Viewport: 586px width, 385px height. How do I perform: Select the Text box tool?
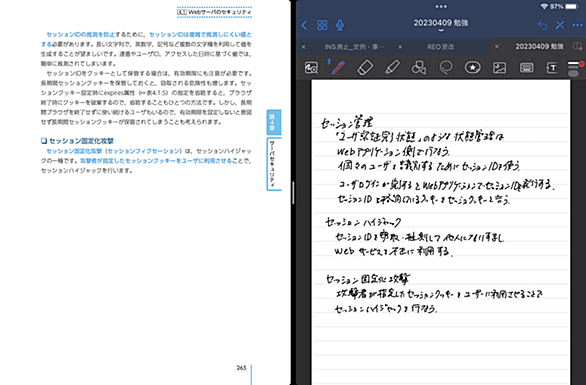[552, 68]
